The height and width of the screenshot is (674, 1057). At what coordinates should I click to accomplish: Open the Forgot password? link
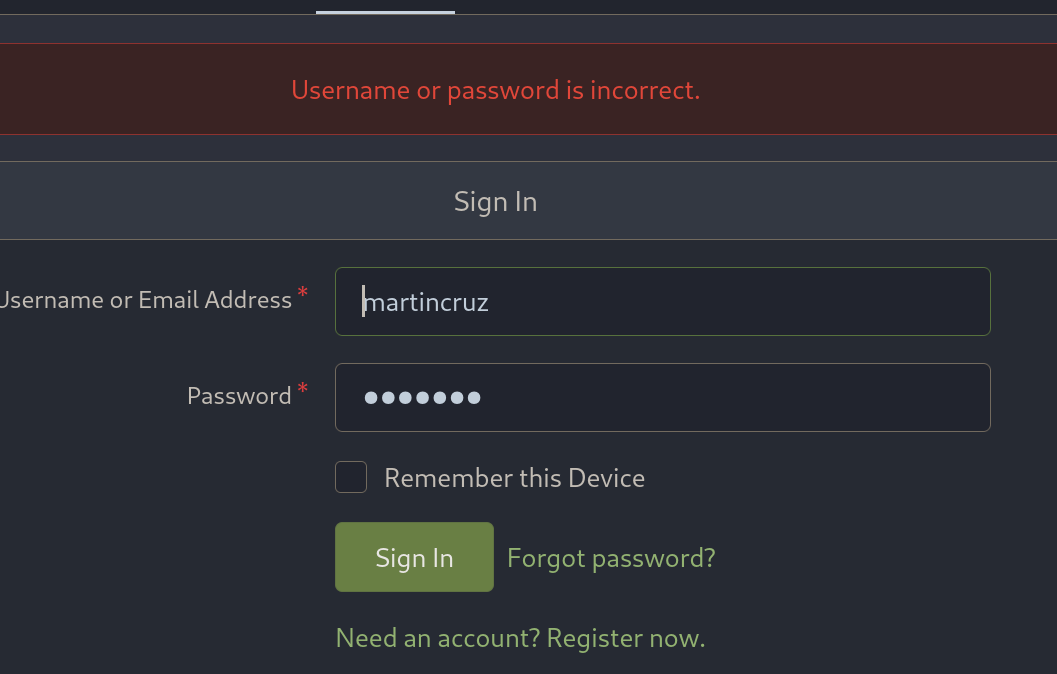[x=611, y=557]
